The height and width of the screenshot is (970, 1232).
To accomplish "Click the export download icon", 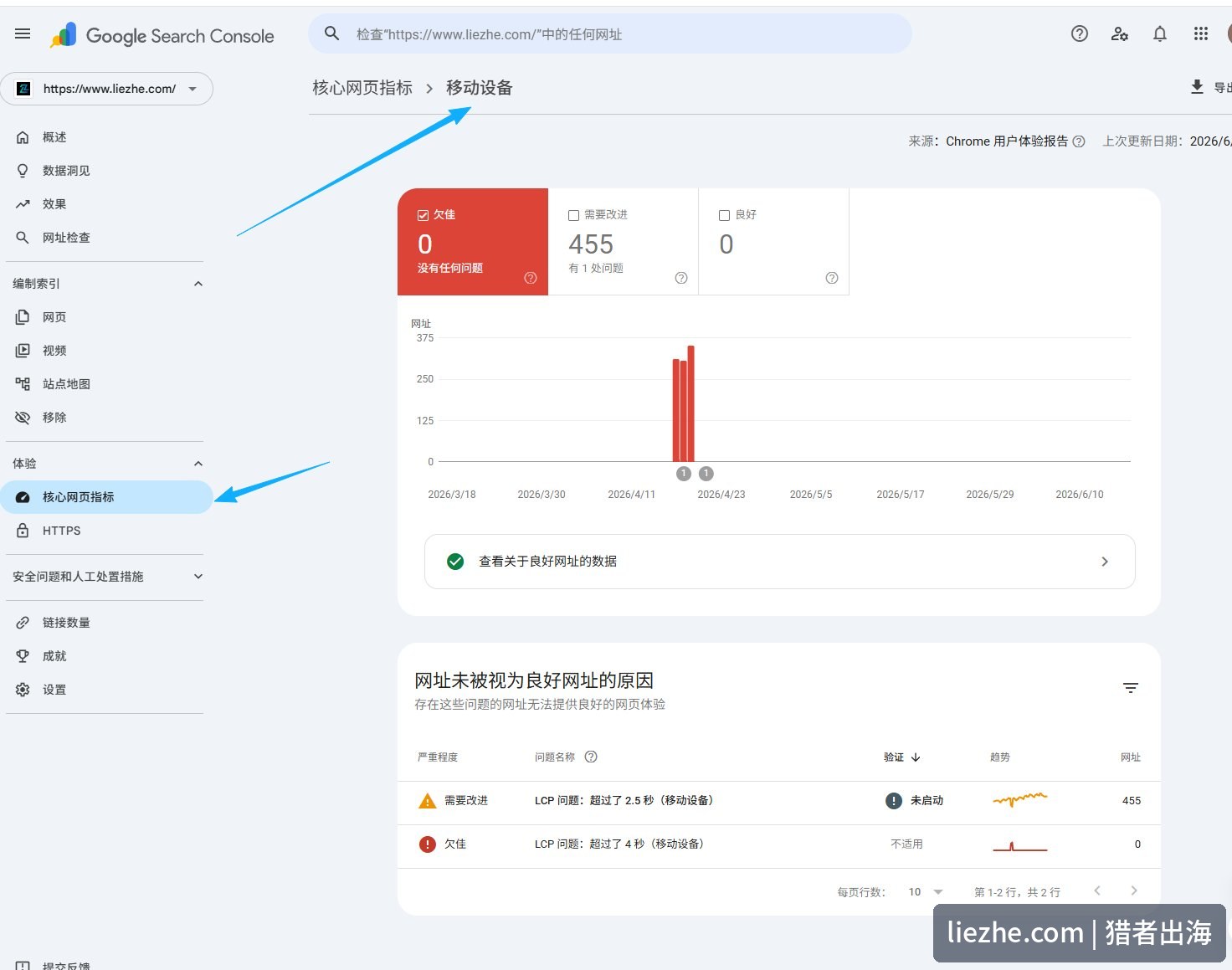I will coord(1197,87).
